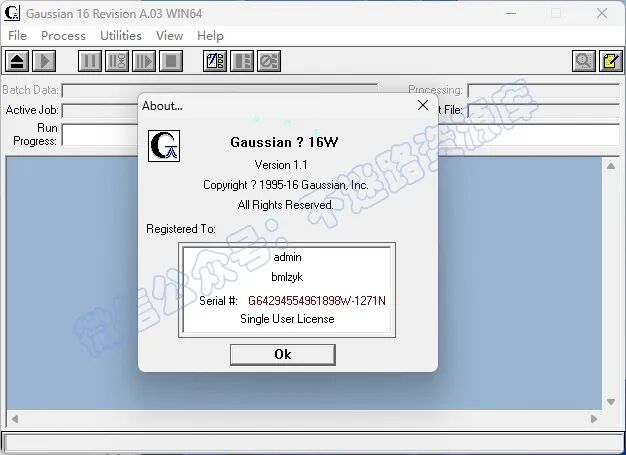Click the start job play icon
This screenshot has width=626, height=455.
[x=44, y=61]
